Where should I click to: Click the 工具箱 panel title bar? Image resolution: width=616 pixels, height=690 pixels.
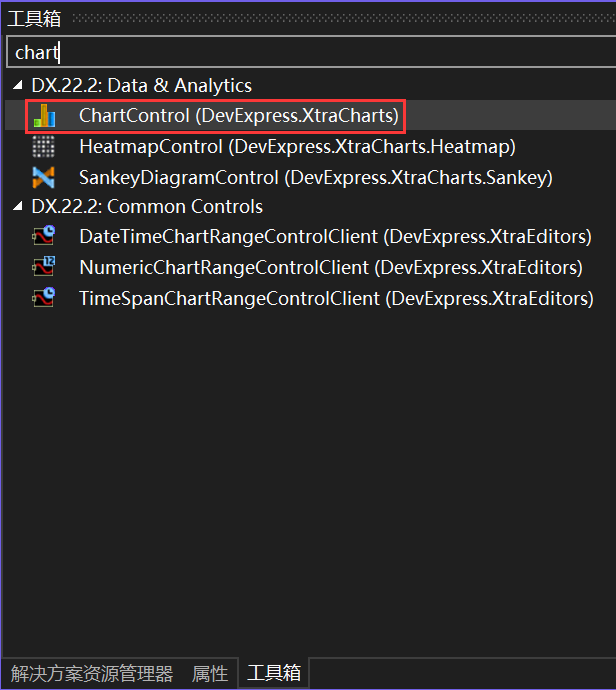click(x=308, y=18)
